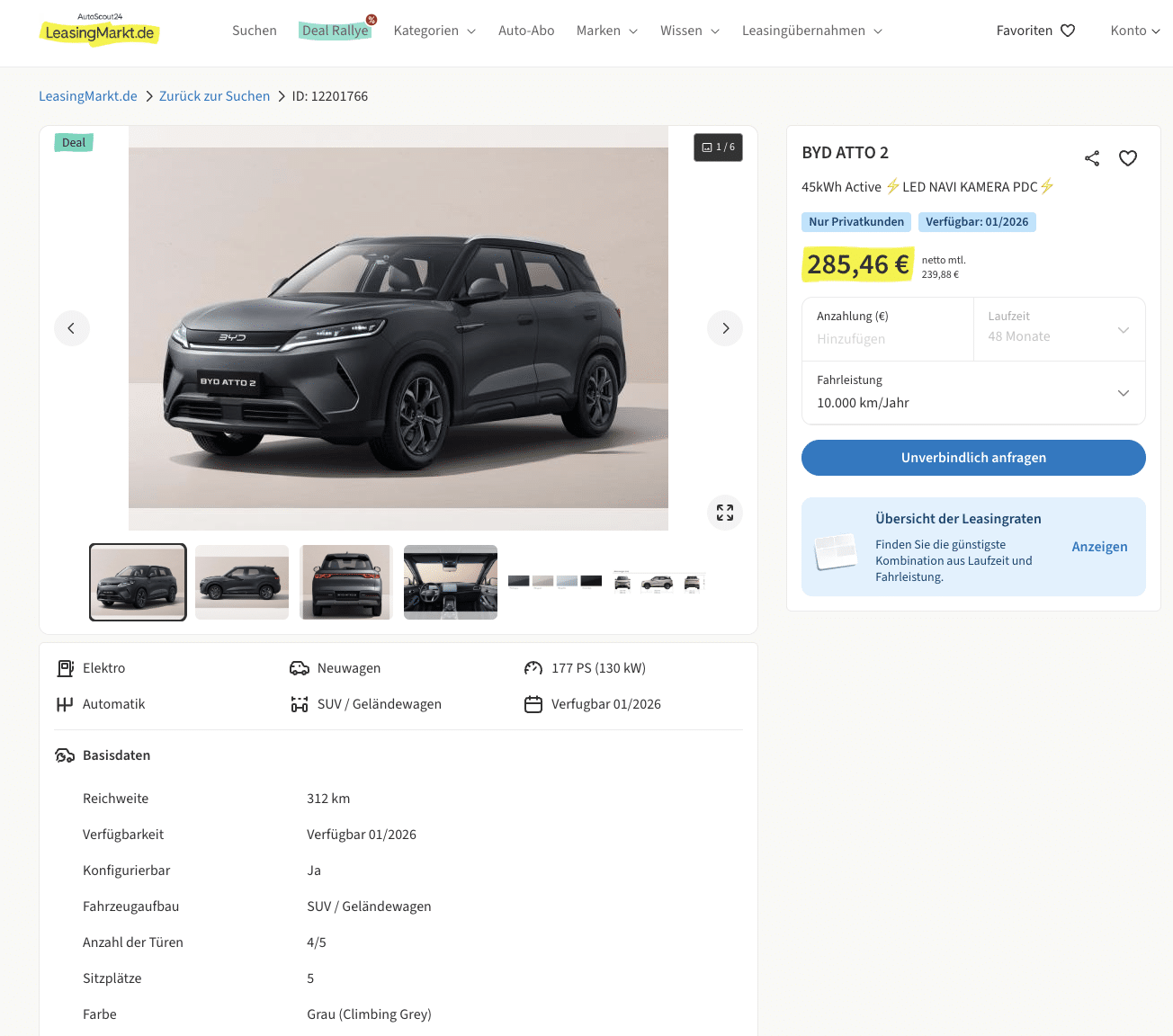
Task: Open Favoriten with heart icon
Action: [x=1036, y=31]
